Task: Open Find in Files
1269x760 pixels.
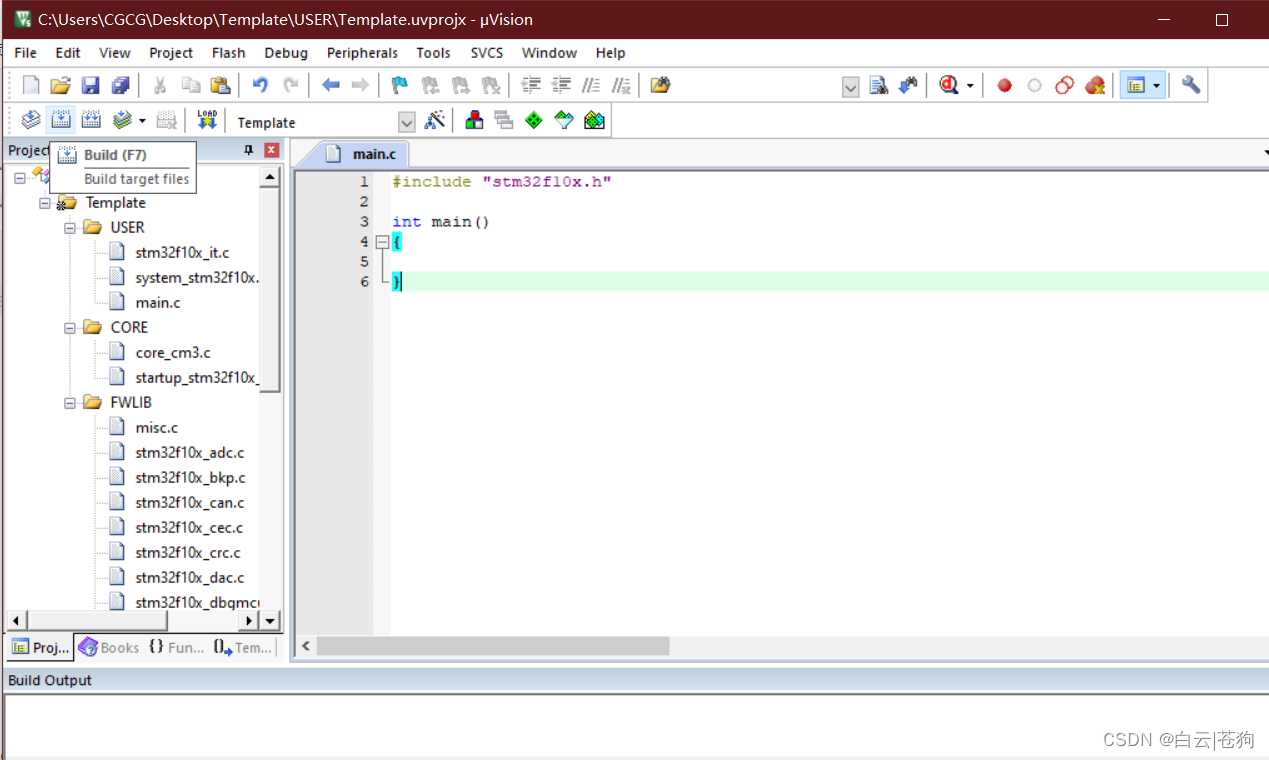Action: 659,85
